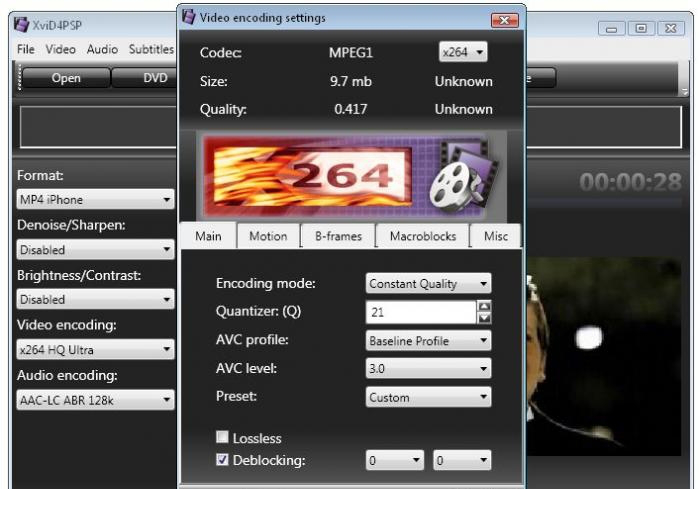Open the Encoding mode dropdown
The width and height of the screenshot is (700, 508).
[428, 283]
